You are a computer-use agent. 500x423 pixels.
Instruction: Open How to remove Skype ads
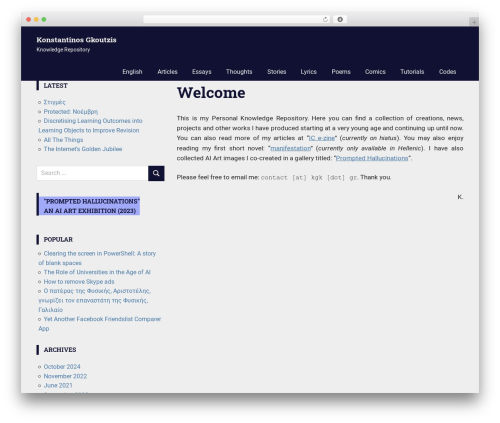click(x=79, y=282)
